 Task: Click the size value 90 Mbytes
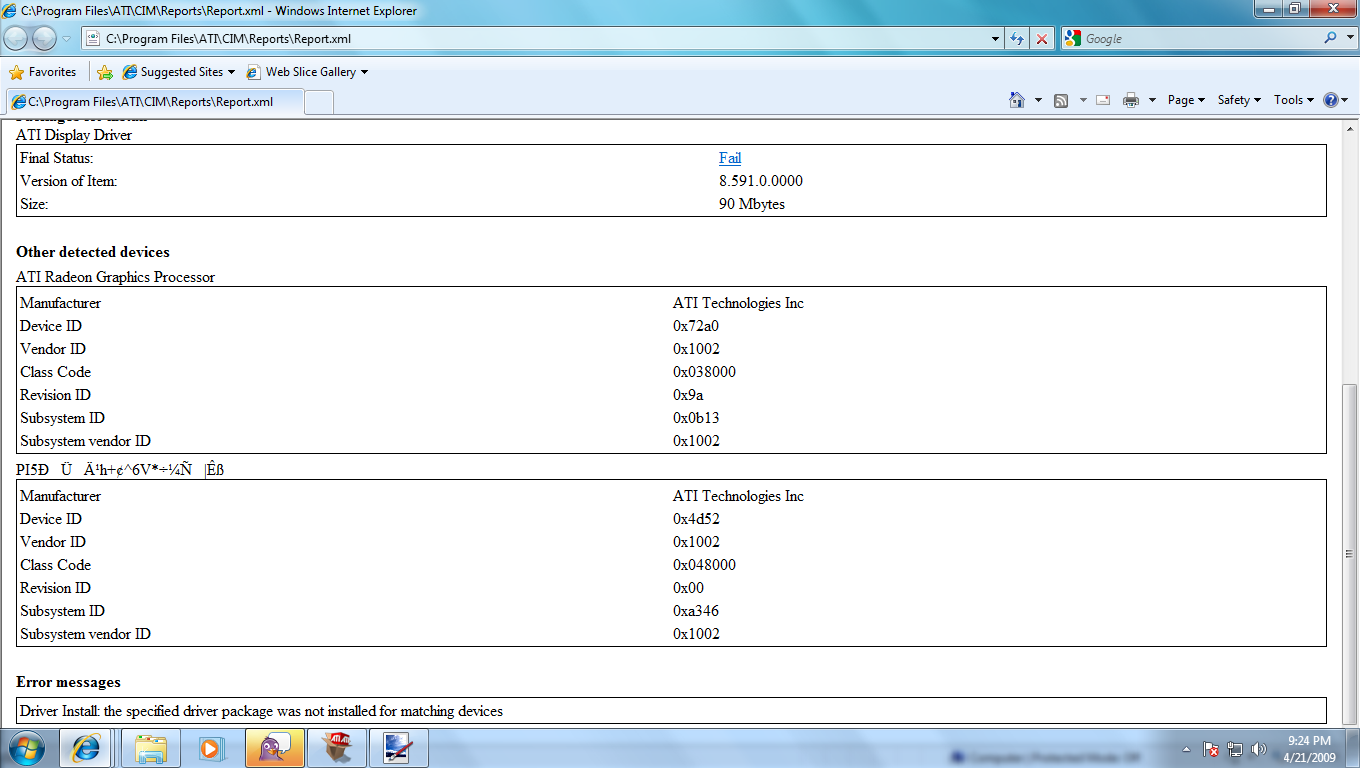(752, 204)
